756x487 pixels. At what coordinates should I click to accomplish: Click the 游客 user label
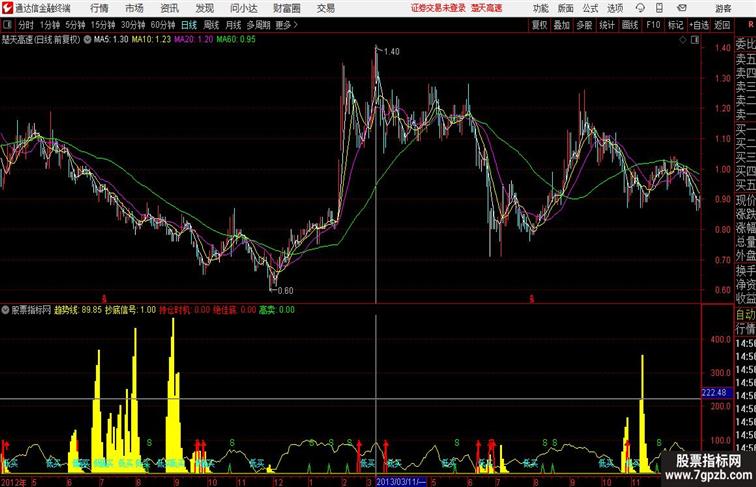pos(723,8)
